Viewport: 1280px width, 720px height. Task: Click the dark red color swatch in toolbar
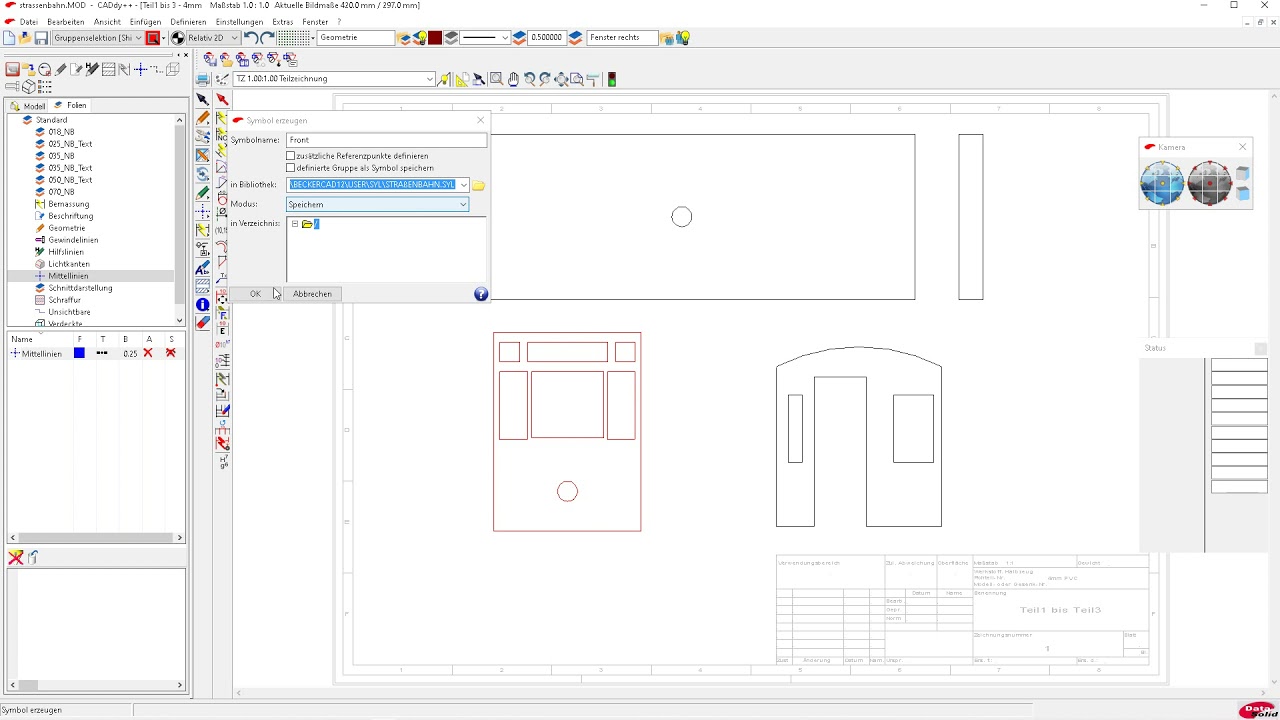(x=435, y=38)
